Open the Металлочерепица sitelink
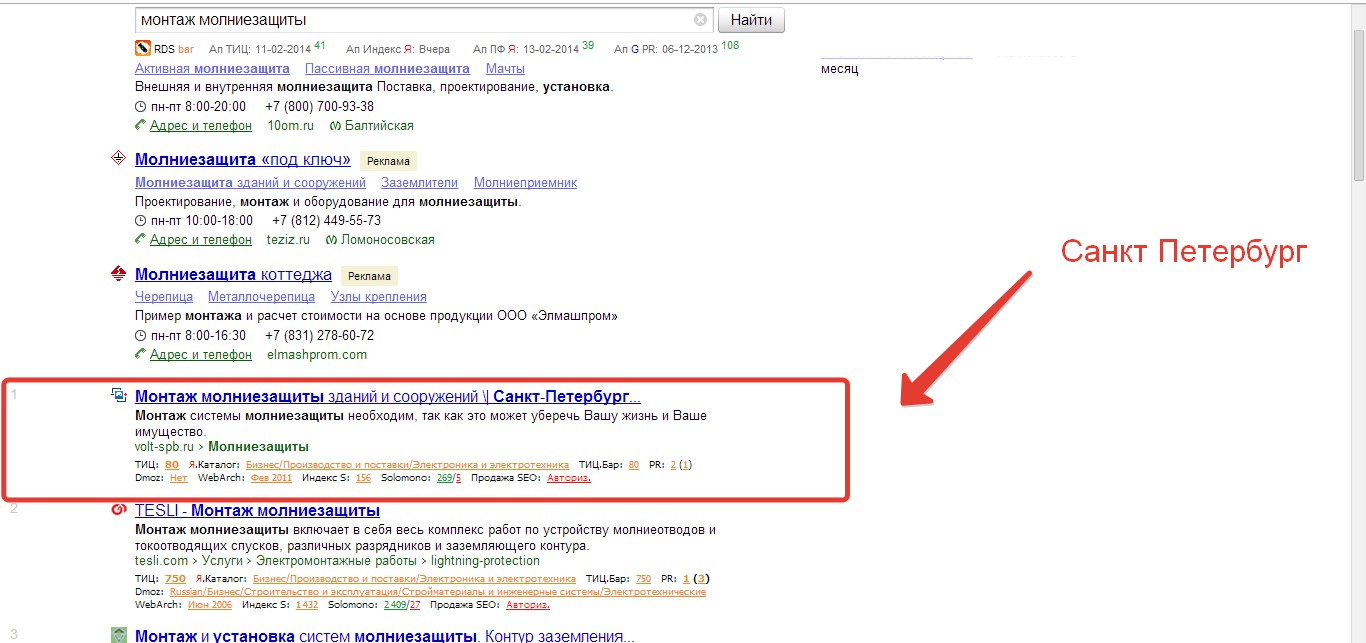The width and height of the screenshot is (1366, 643). [x=261, y=297]
